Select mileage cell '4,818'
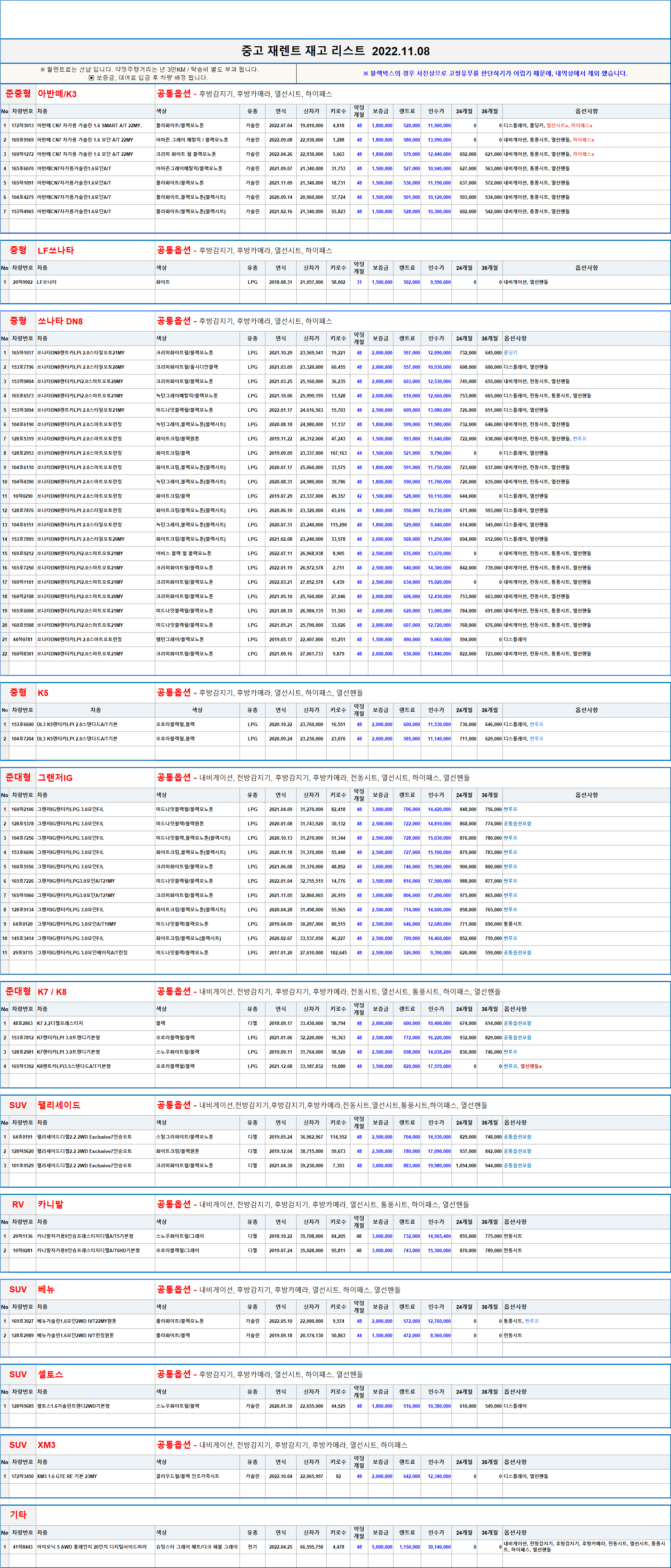The image size is (671, 1568). coord(339,125)
